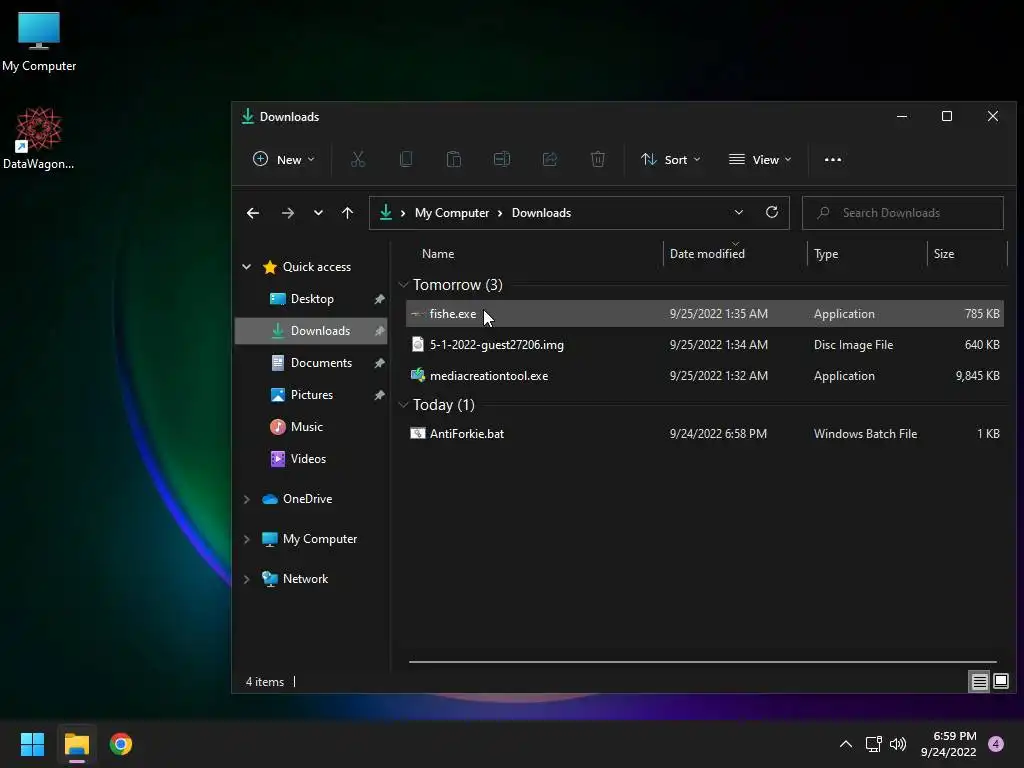This screenshot has width=1024, height=768.
Task: Switch to details view icon in status bar
Action: [979, 682]
